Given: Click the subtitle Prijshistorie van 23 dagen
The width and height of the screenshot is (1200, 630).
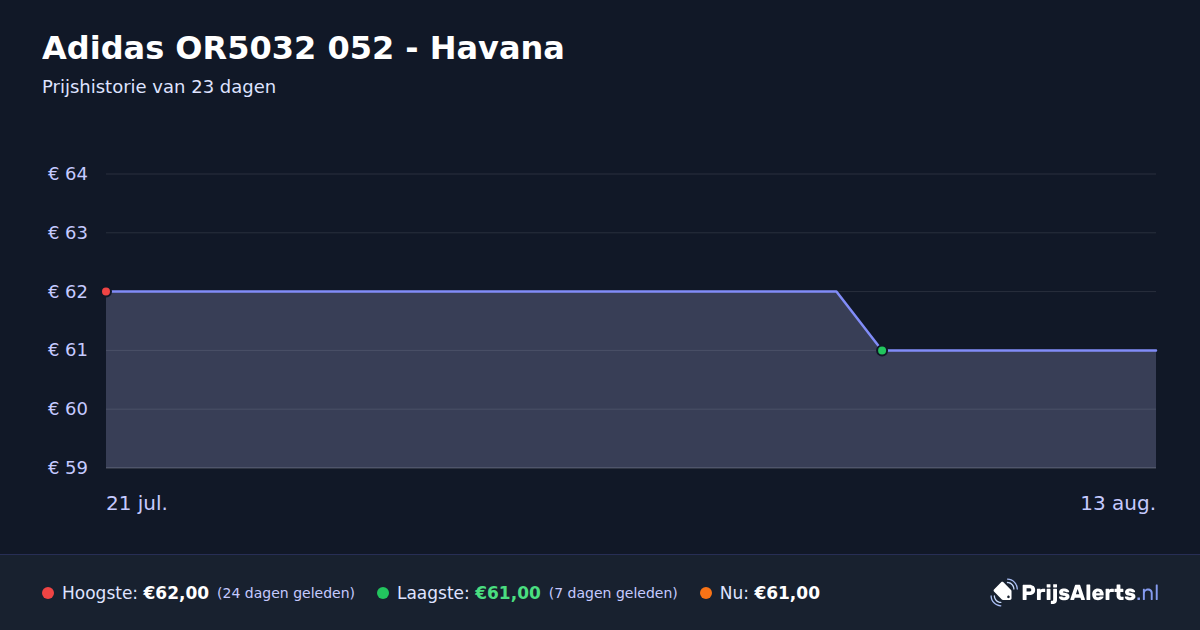Looking at the screenshot, I should click(x=159, y=87).
